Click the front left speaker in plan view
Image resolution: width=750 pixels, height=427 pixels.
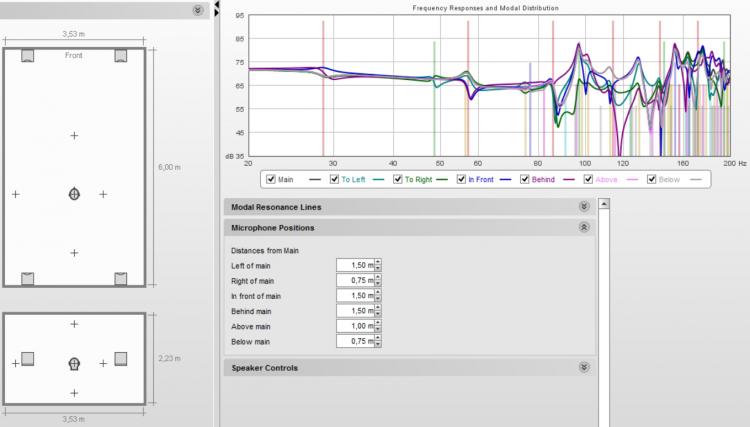point(28,56)
